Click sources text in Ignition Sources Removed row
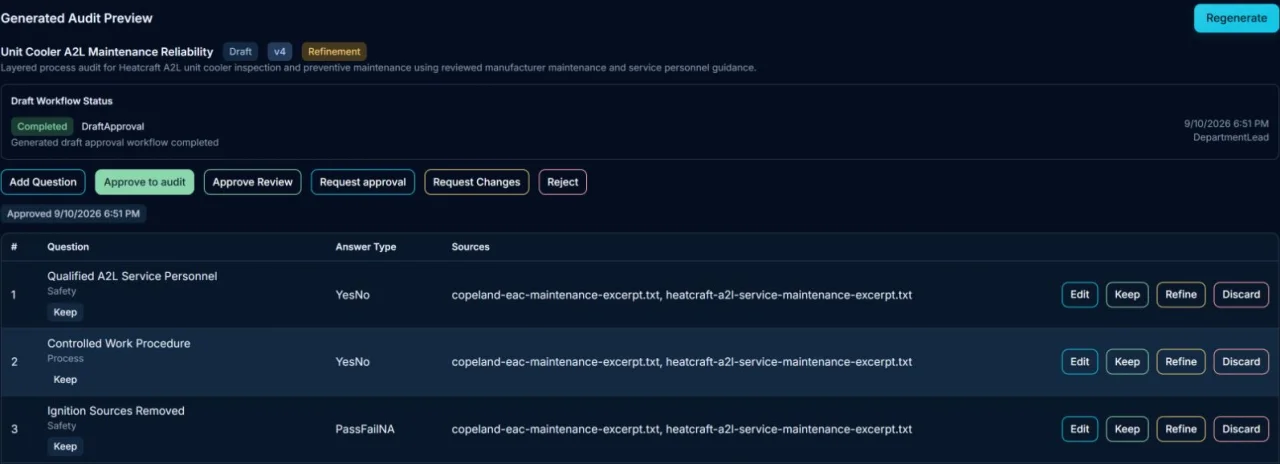This screenshot has height=464, width=1280. (682, 429)
